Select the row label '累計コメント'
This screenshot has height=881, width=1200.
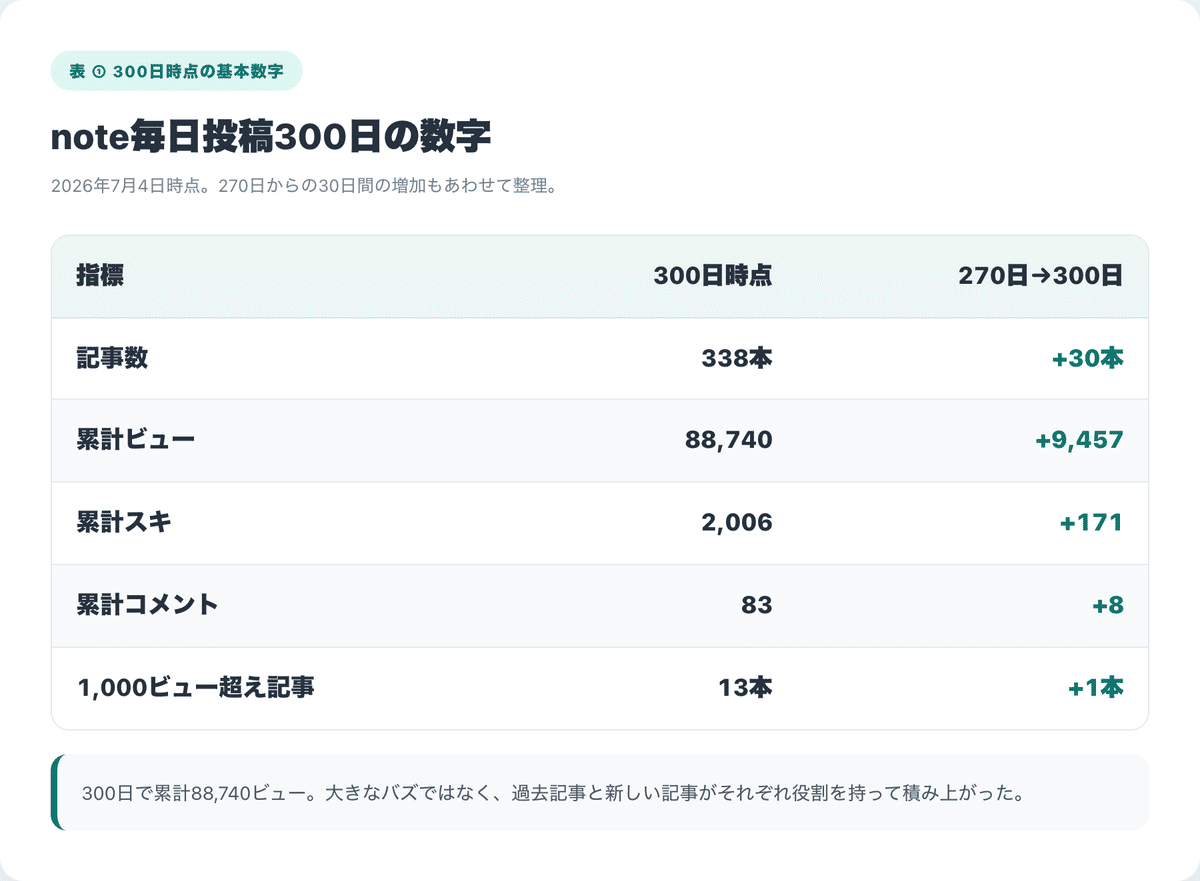pos(148,605)
